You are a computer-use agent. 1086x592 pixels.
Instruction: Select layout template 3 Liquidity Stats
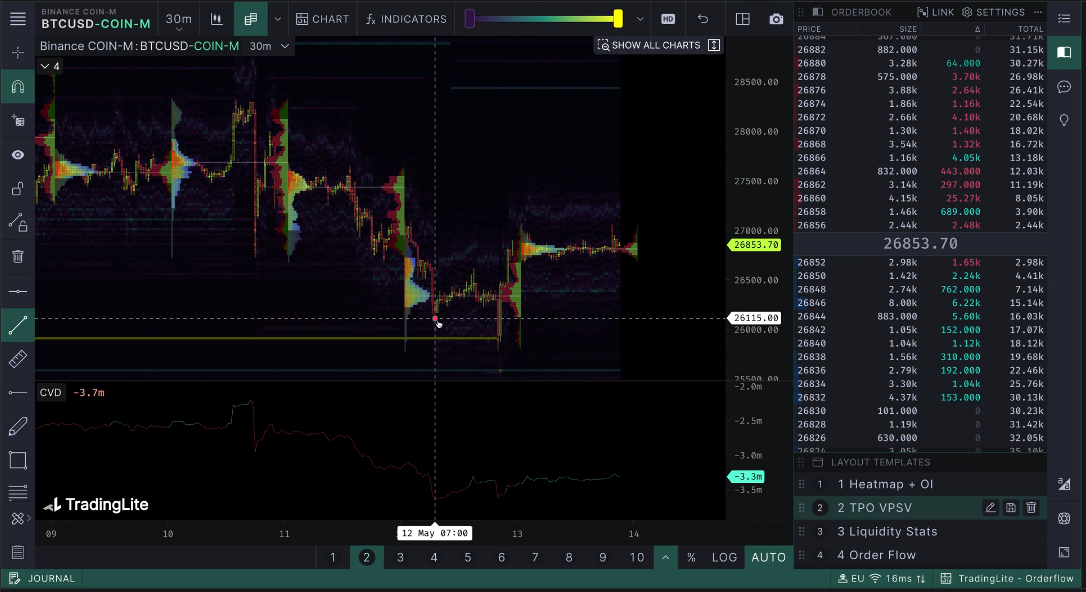[x=920, y=532]
